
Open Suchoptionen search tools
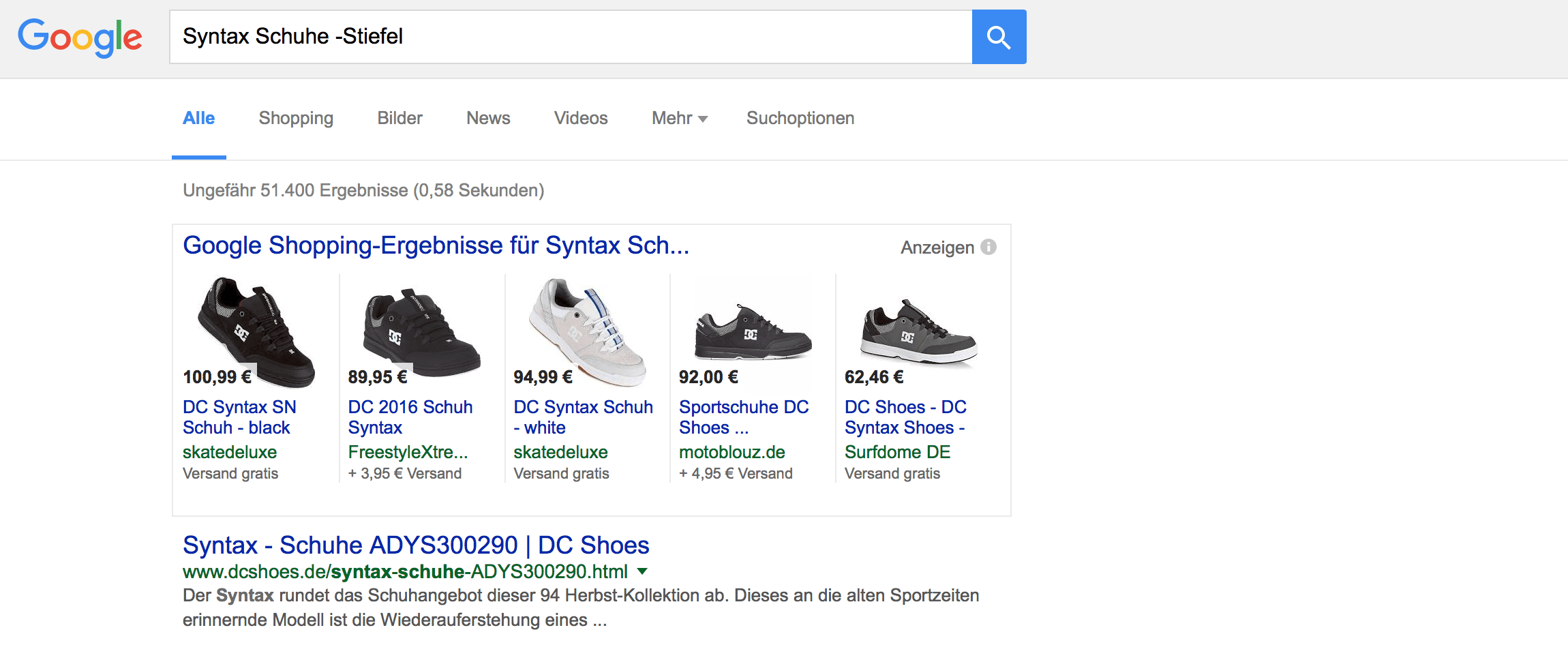coord(800,118)
